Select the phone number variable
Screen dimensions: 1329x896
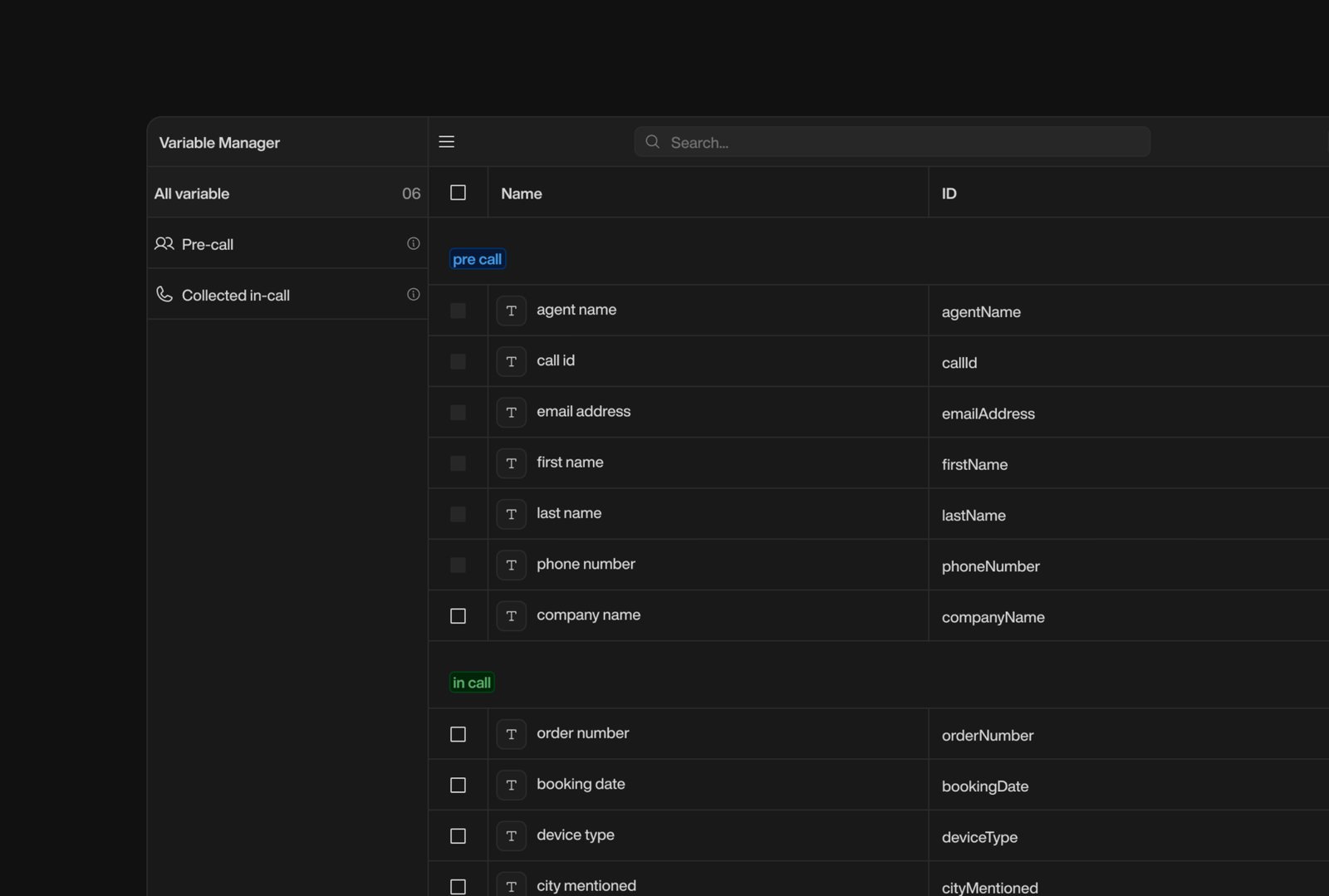(586, 564)
